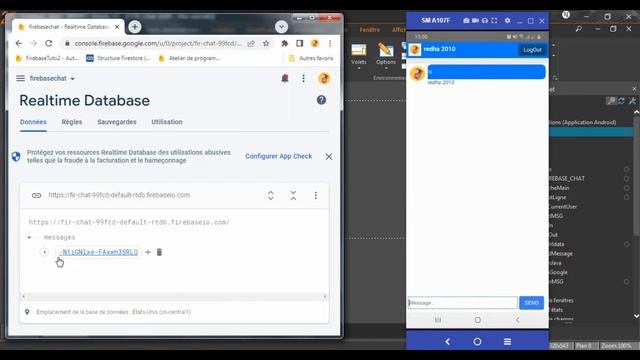Collapse the messages node
Viewport: 640px width, 360px height.
click(x=29, y=238)
